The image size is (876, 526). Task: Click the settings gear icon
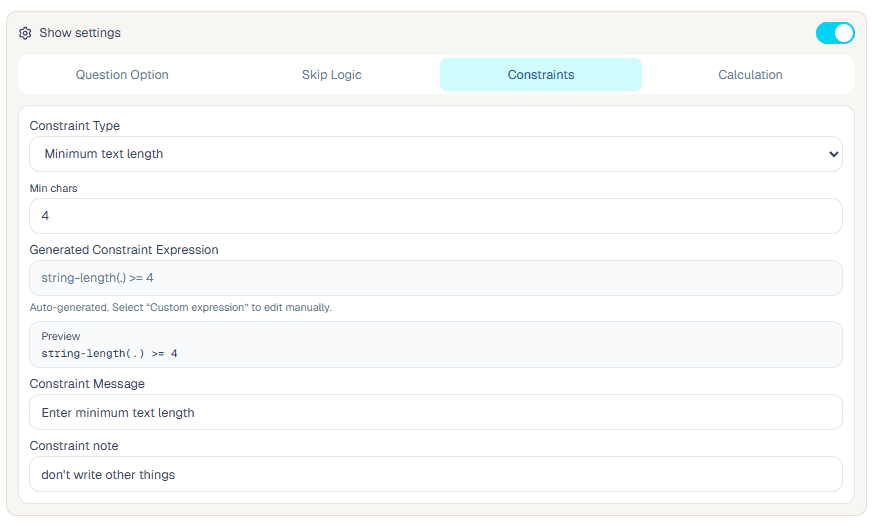25,33
